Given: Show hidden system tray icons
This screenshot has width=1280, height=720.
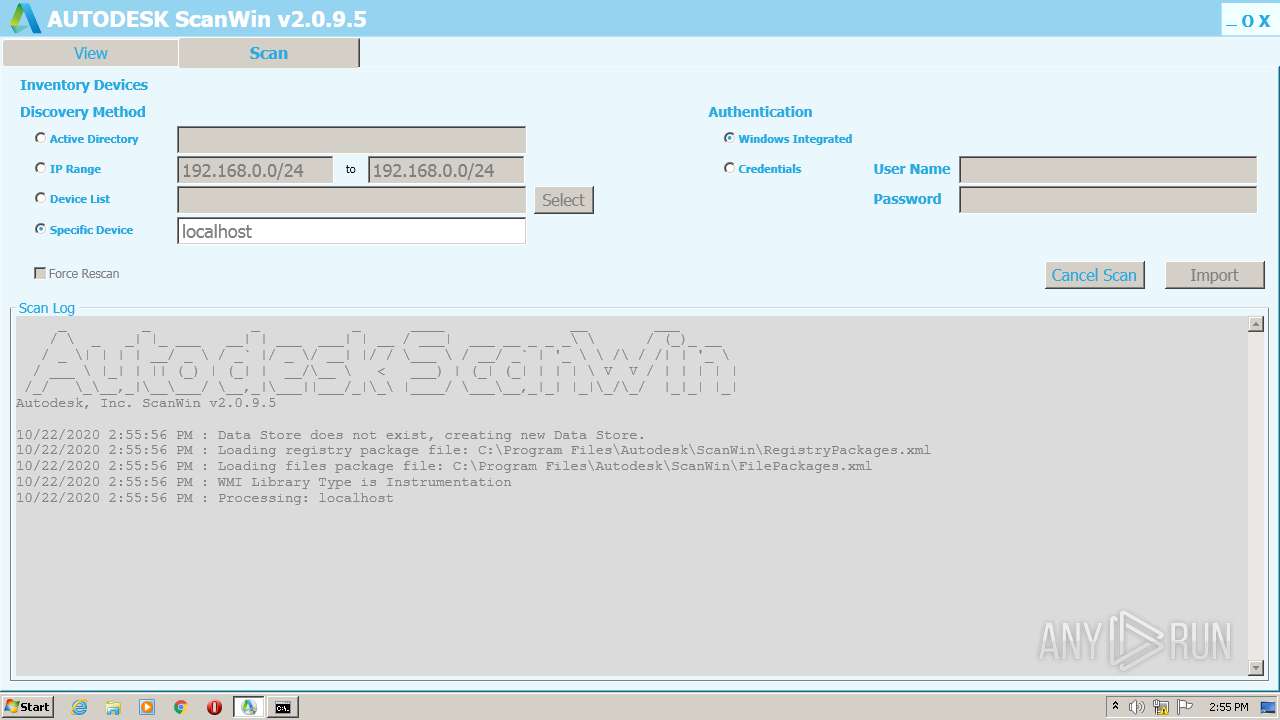Looking at the screenshot, I should (x=1115, y=707).
